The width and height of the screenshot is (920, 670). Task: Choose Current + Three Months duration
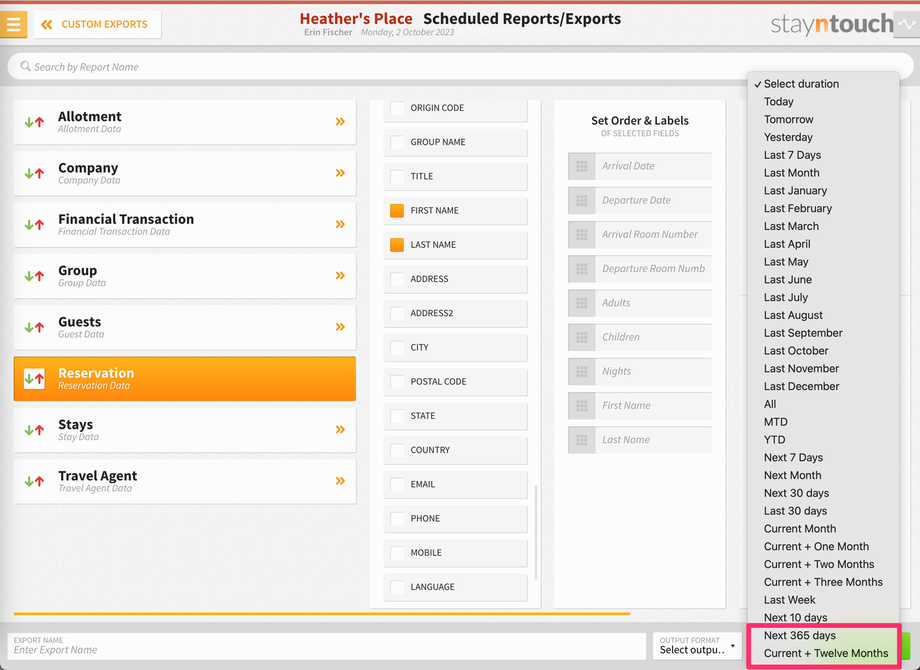pyautogui.click(x=823, y=582)
